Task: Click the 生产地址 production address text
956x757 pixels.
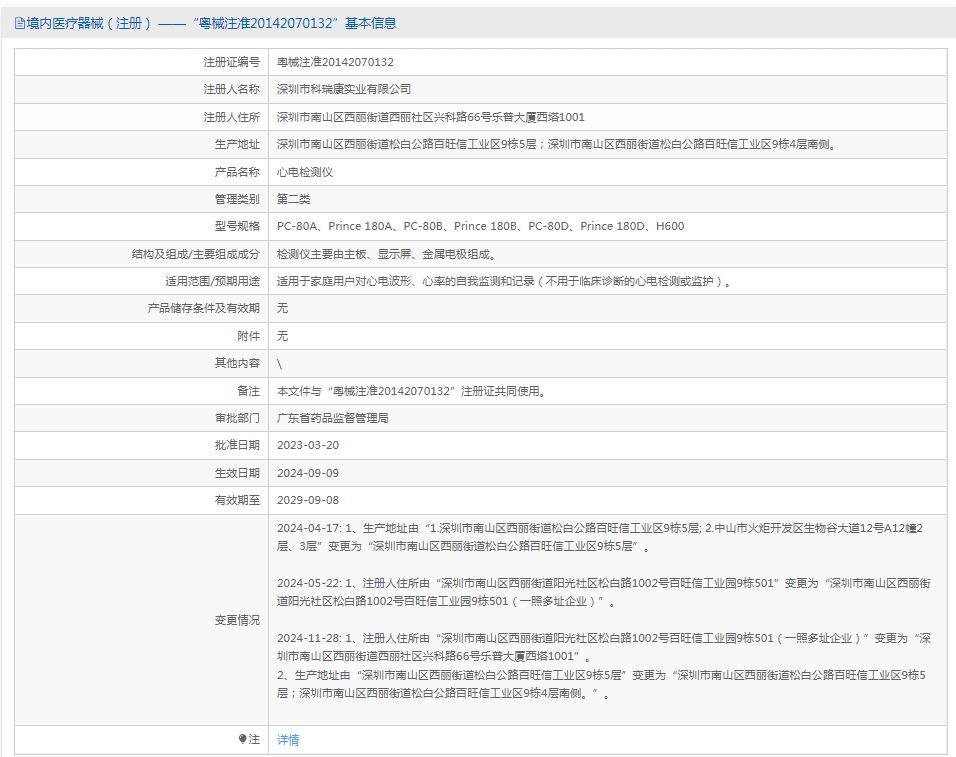Action: click(x=555, y=144)
